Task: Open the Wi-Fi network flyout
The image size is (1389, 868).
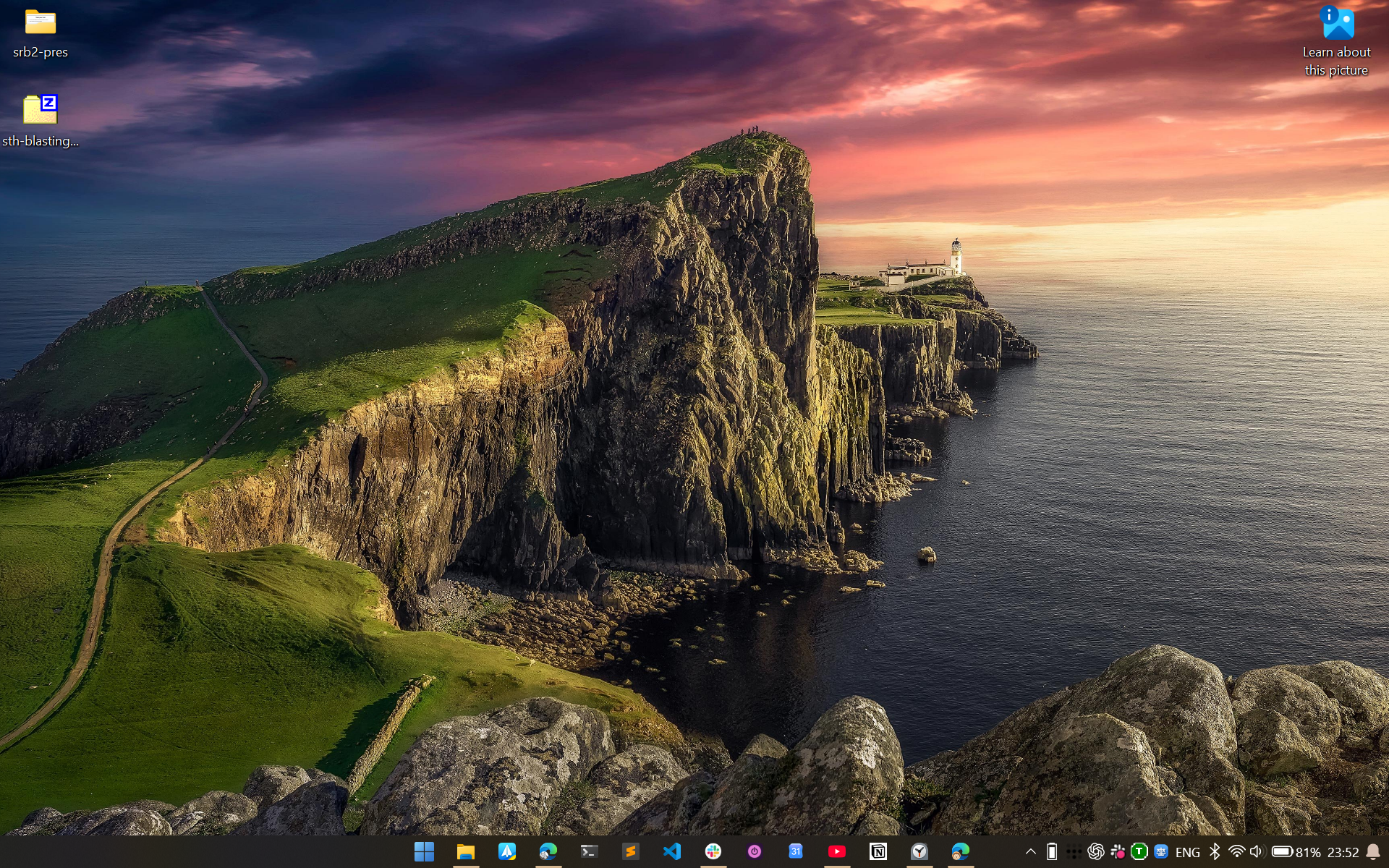Action: [x=1236, y=852]
